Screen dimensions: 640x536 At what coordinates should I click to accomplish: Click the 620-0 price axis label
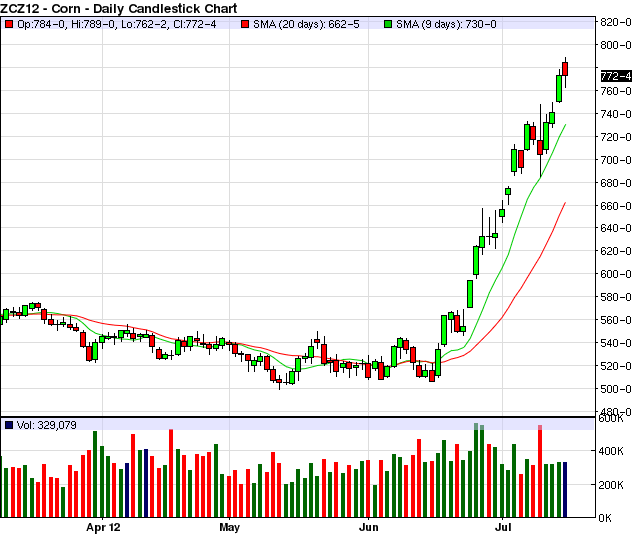(616, 251)
